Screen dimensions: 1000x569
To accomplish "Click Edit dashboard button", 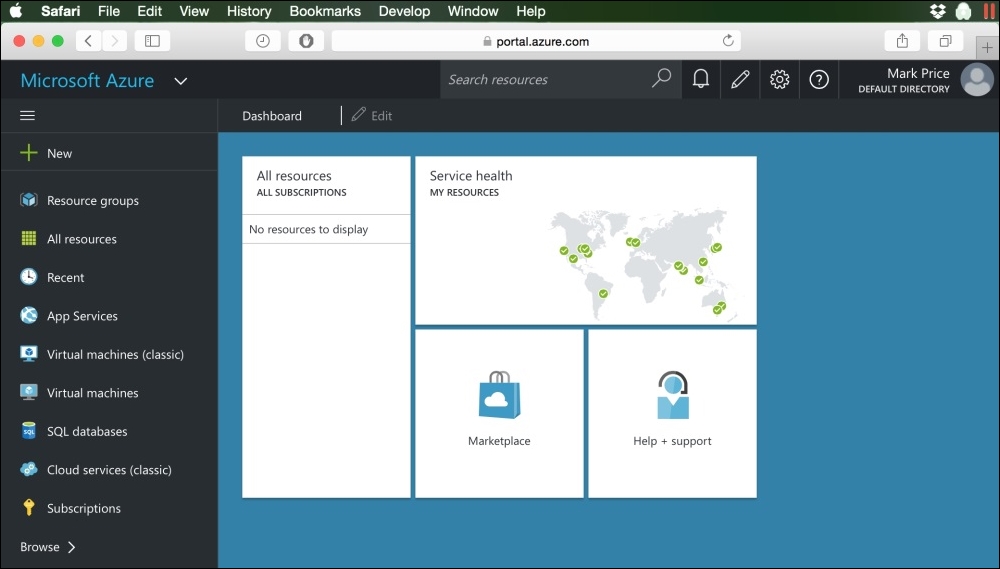I will click(372, 115).
